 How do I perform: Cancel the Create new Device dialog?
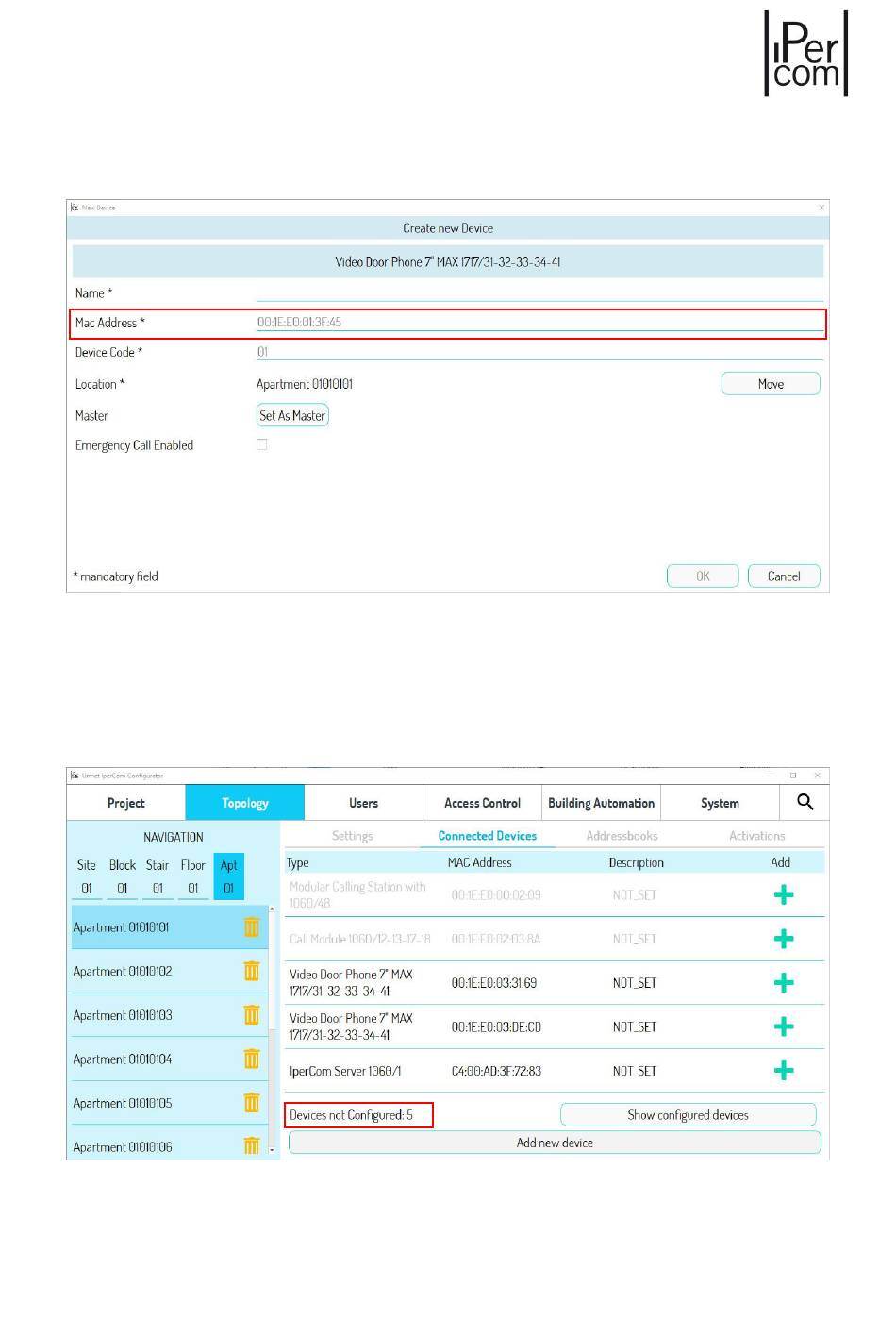click(x=783, y=576)
